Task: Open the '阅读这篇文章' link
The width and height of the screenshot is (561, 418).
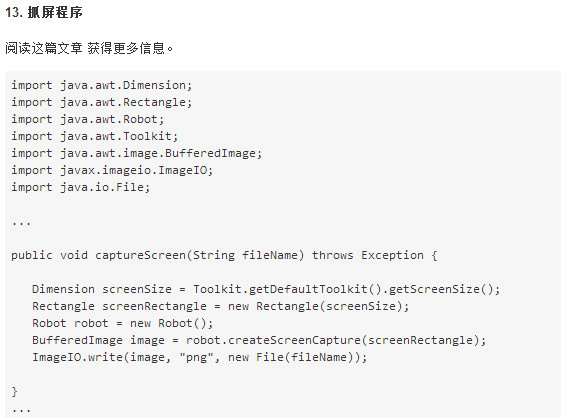Action: click(44, 48)
